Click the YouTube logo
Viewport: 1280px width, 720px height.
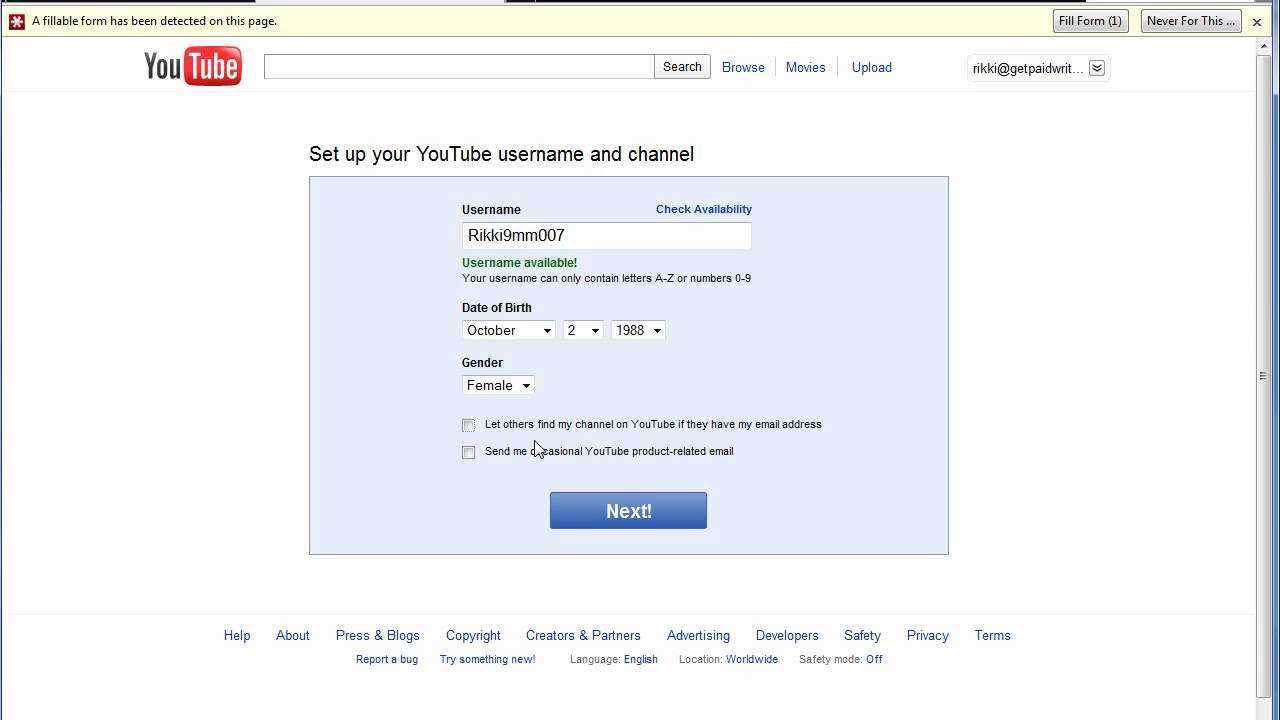pos(193,67)
